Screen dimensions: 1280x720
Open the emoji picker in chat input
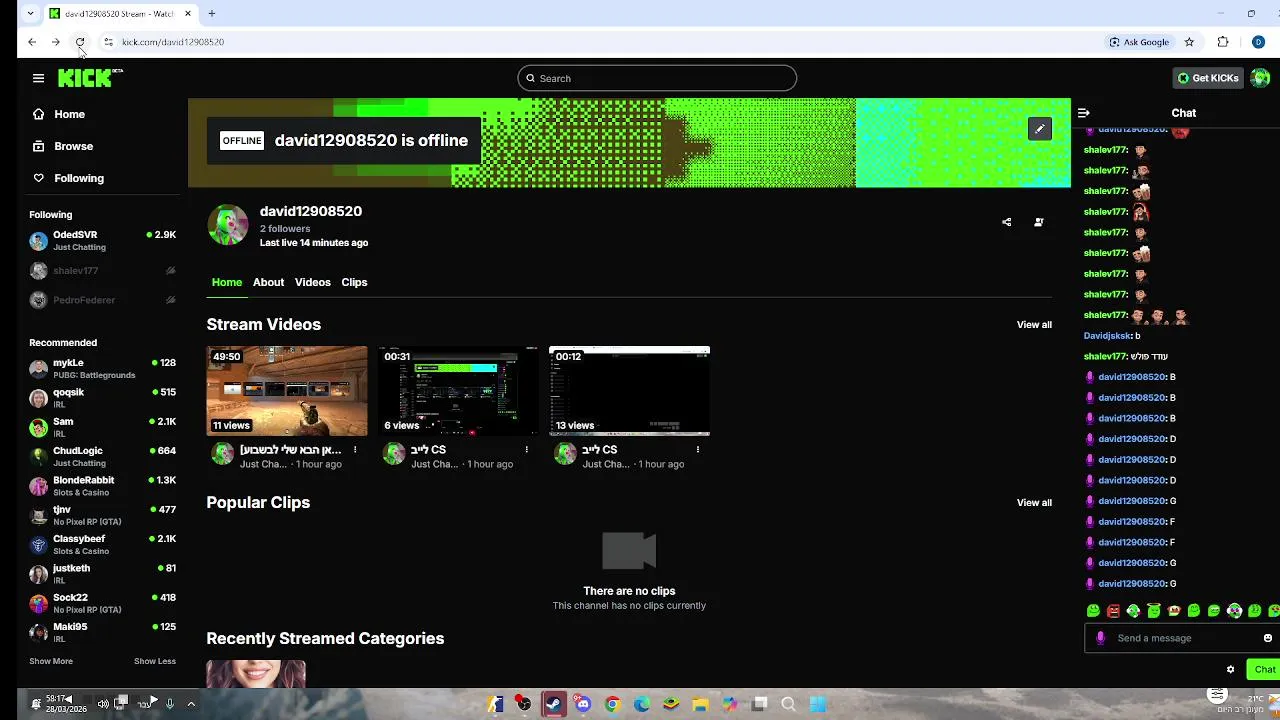[x=1268, y=638]
